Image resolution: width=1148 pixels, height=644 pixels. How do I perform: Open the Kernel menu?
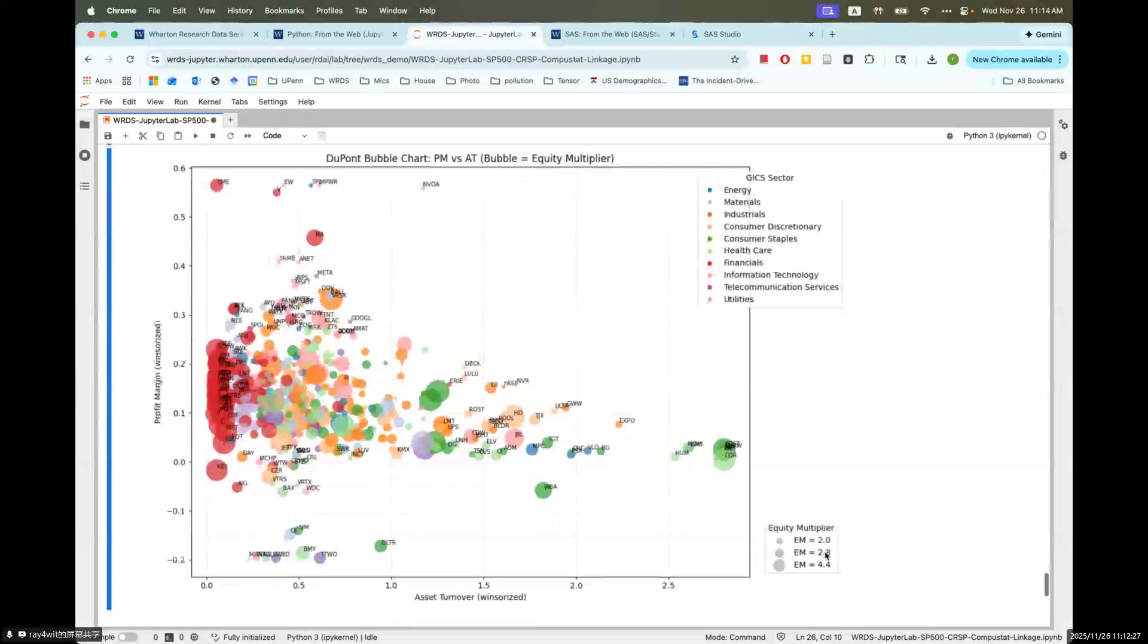pos(209,102)
